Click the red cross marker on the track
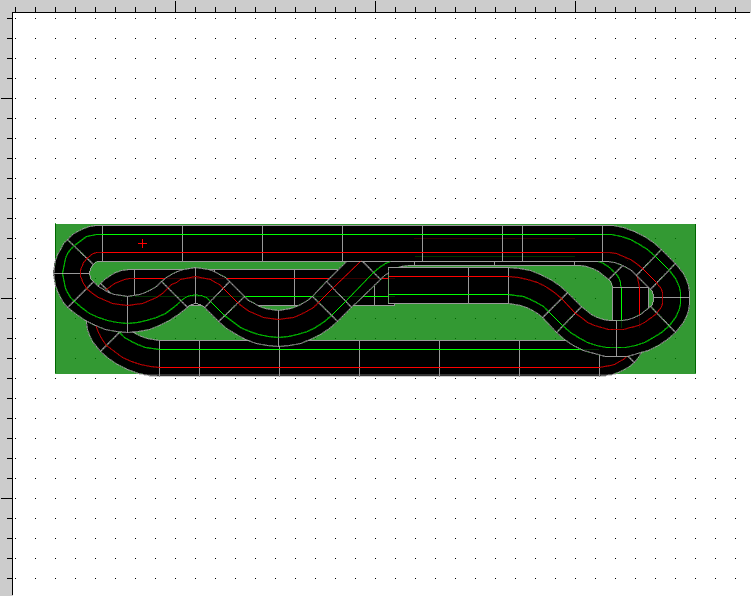 pos(142,243)
